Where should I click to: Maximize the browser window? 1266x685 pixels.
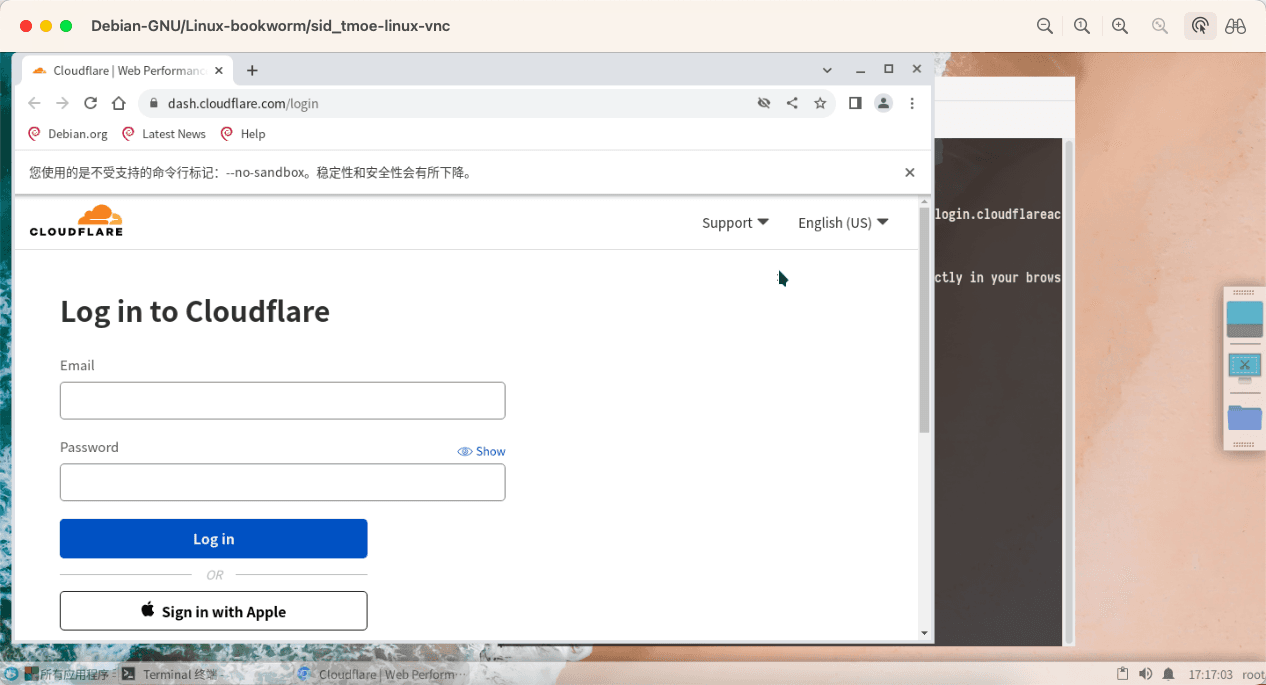coord(888,69)
